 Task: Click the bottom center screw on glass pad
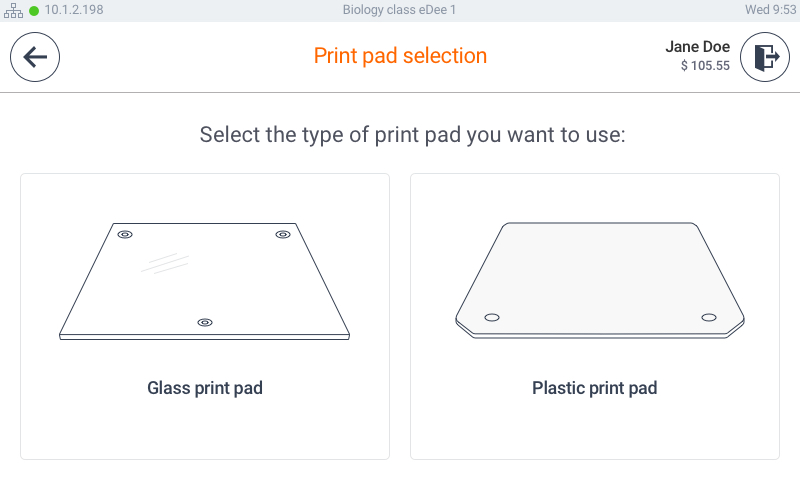pyautogui.click(x=205, y=322)
